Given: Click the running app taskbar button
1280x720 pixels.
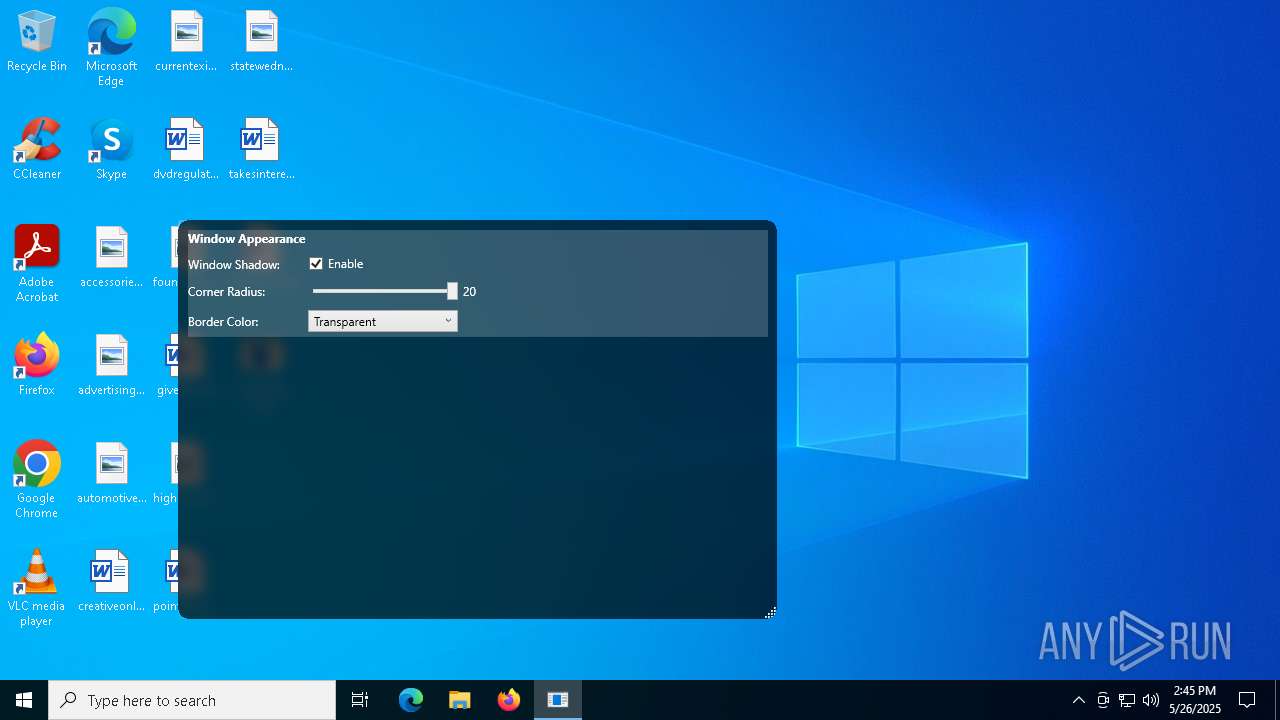Looking at the screenshot, I should [558, 700].
